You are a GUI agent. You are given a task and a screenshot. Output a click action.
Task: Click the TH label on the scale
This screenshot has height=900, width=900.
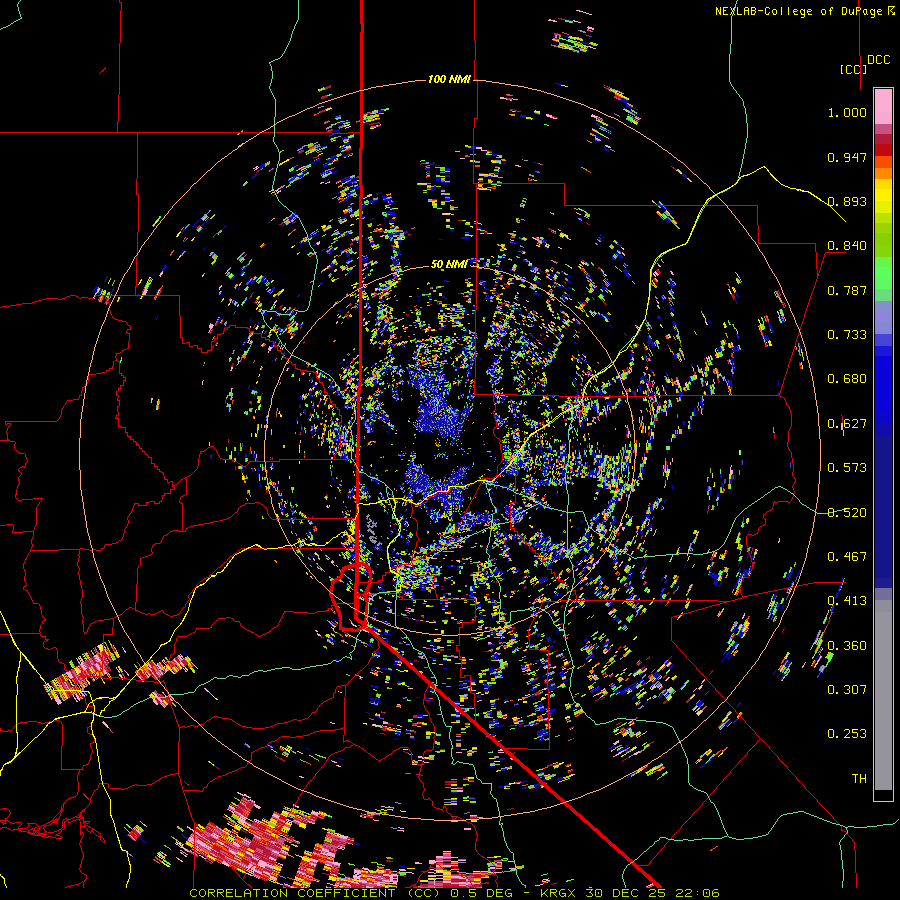coord(859,779)
